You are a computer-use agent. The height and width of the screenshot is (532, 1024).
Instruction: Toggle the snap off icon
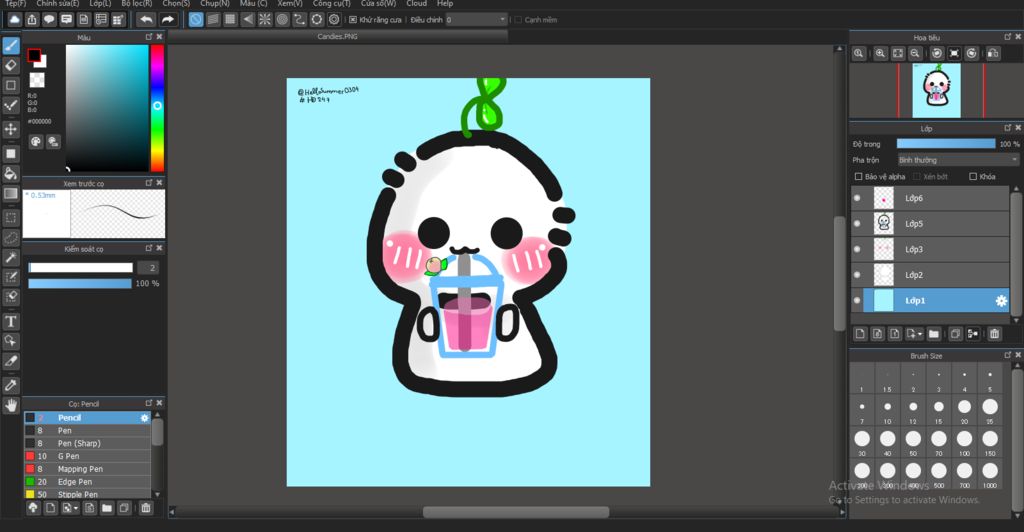[196, 20]
